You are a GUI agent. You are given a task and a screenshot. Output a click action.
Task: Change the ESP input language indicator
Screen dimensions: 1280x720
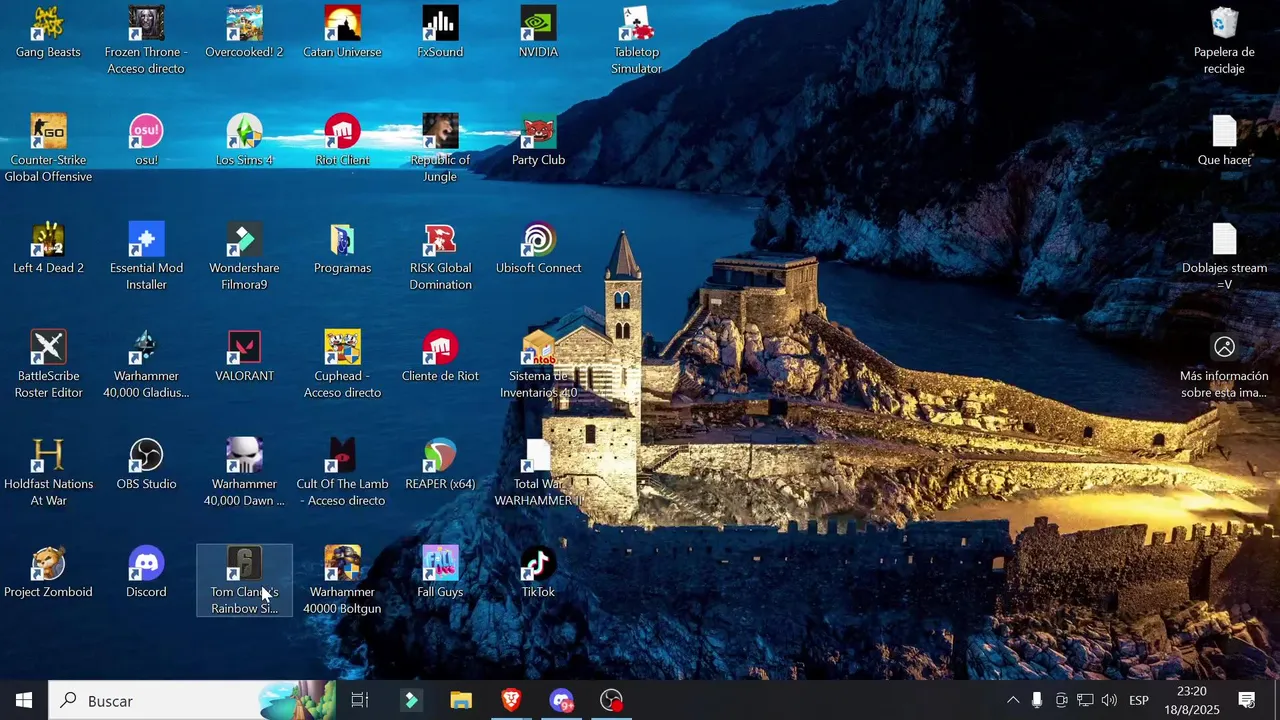pos(1139,700)
